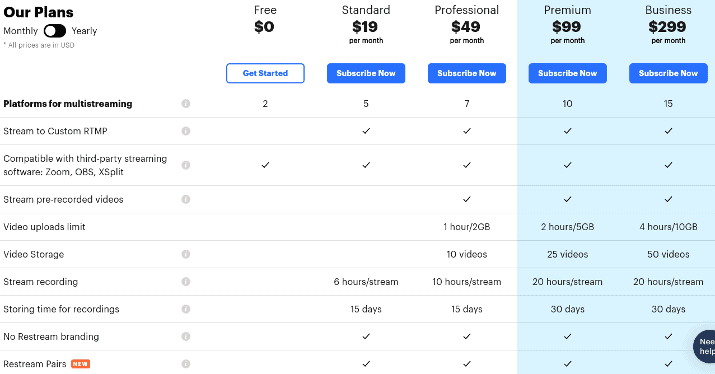Subscribe to the Standard $19 plan

[366, 73]
